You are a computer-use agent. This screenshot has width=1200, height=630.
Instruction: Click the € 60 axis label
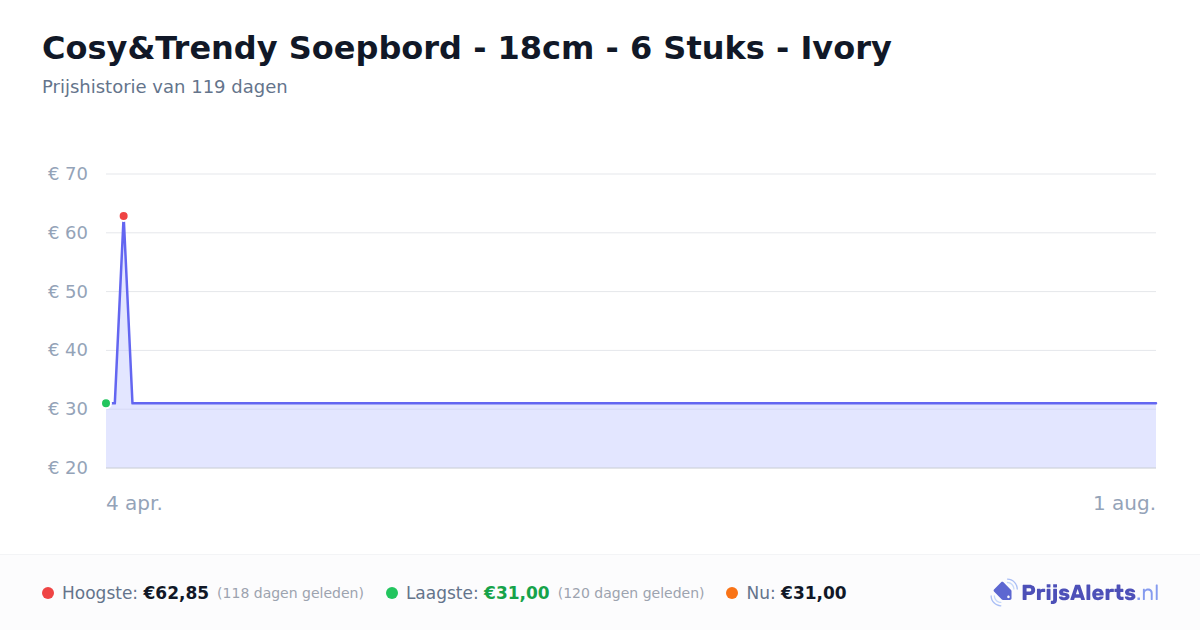click(x=68, y=233)
